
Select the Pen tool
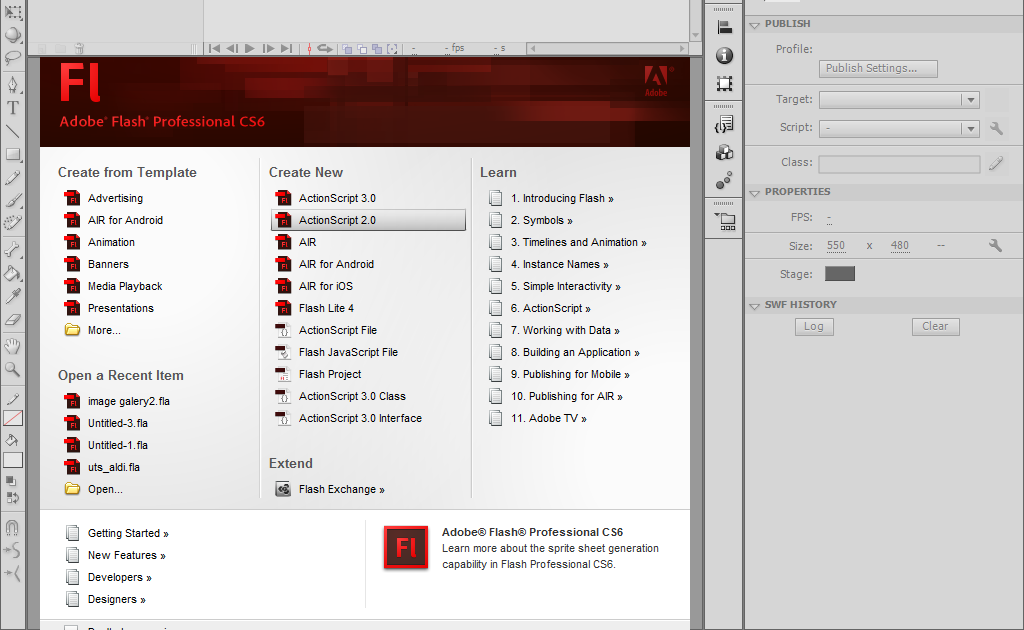coord(12,84)
